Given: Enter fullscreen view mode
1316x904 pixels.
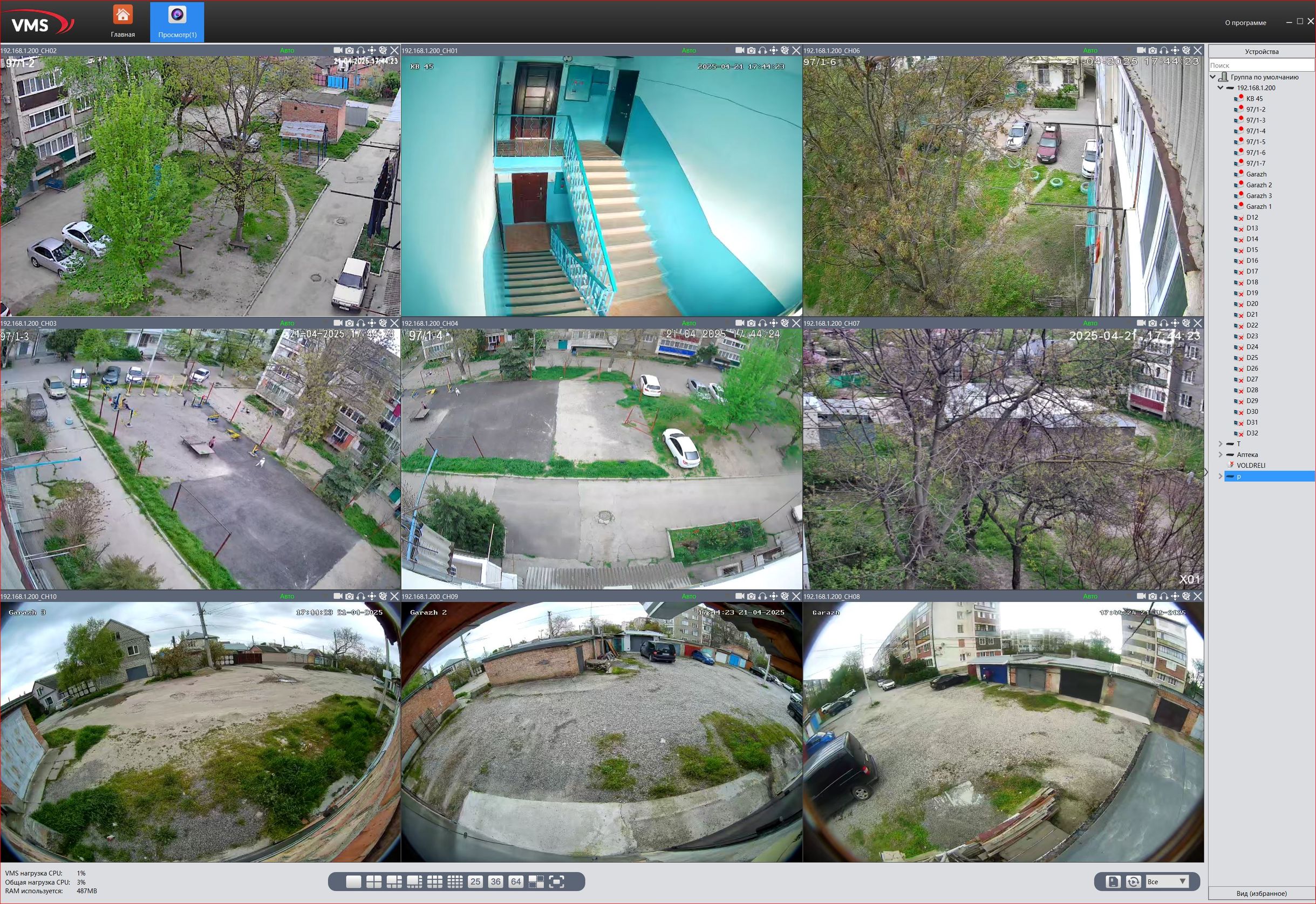Looking at the screenshot, I should 557,882.
